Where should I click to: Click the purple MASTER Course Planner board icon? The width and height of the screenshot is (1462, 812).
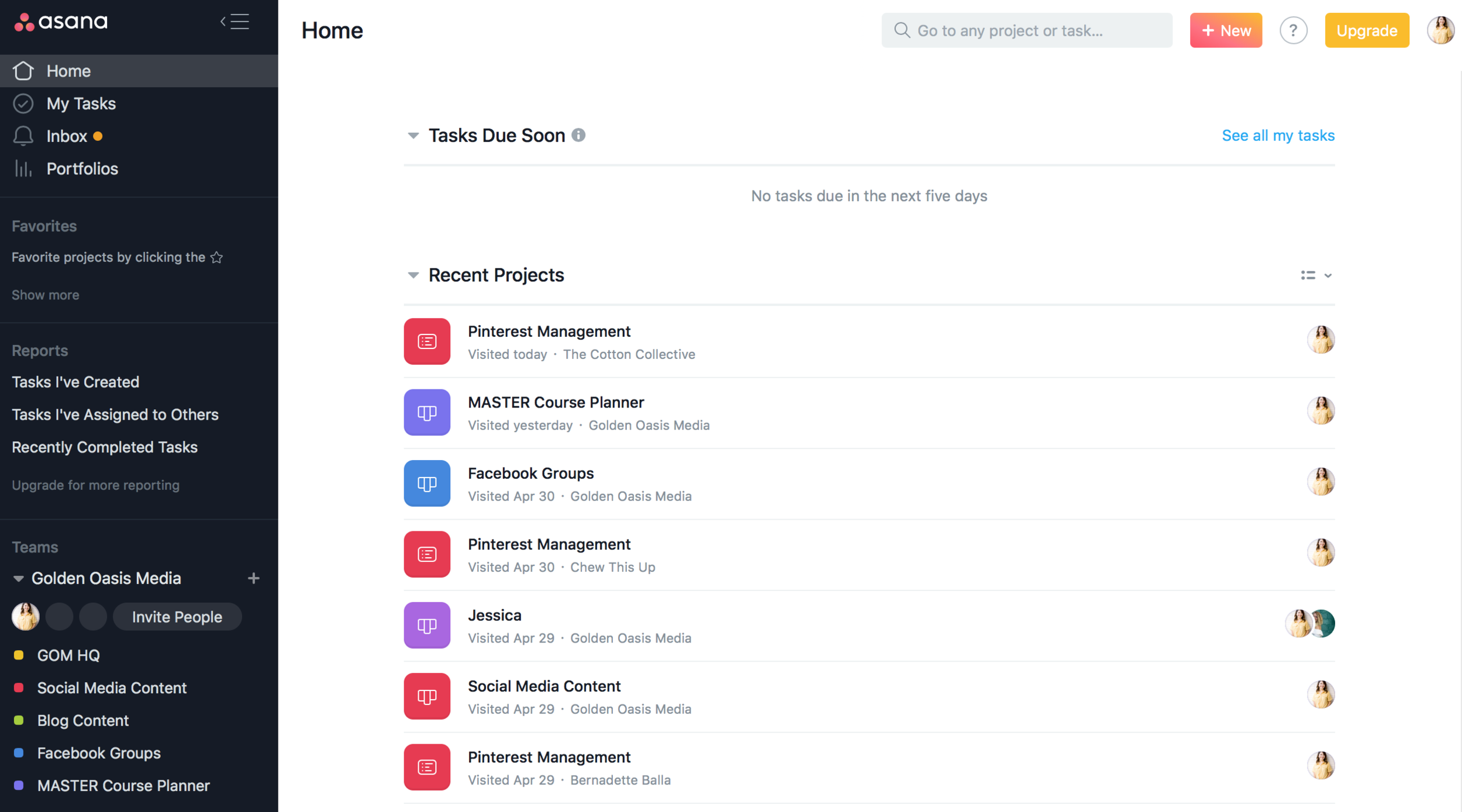pos(427,412)
